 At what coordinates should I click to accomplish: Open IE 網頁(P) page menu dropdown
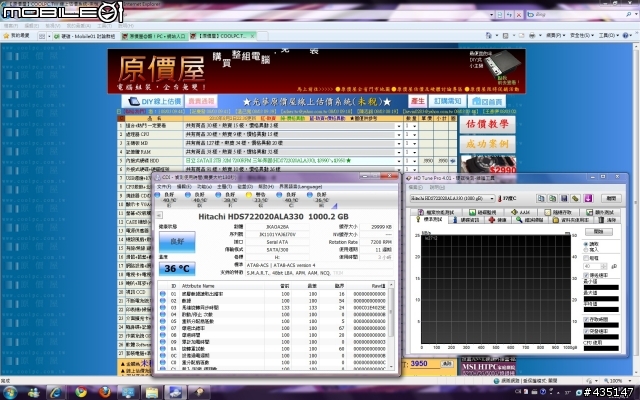556,36
